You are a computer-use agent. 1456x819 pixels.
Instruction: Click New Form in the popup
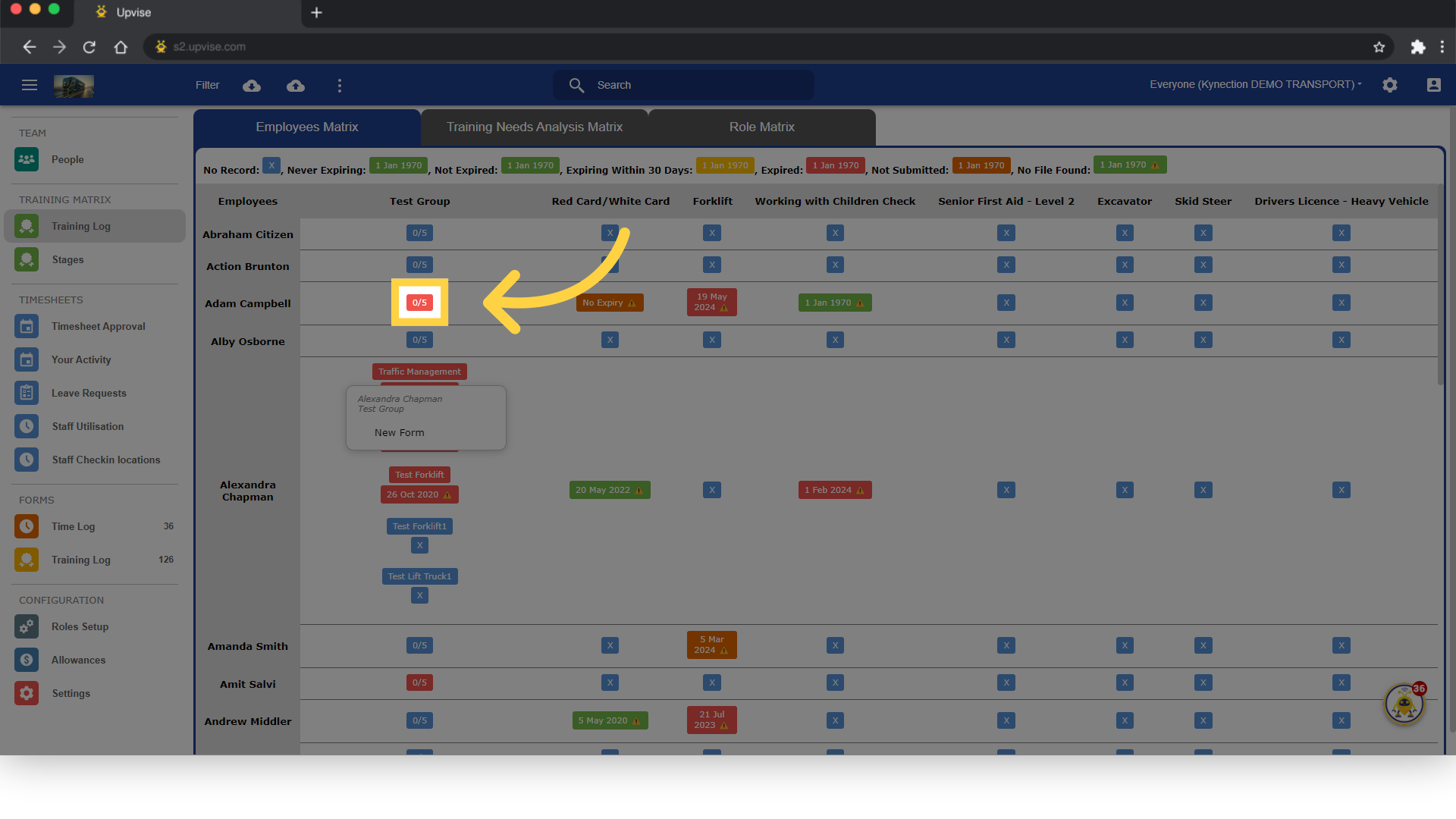coord(400,432)
